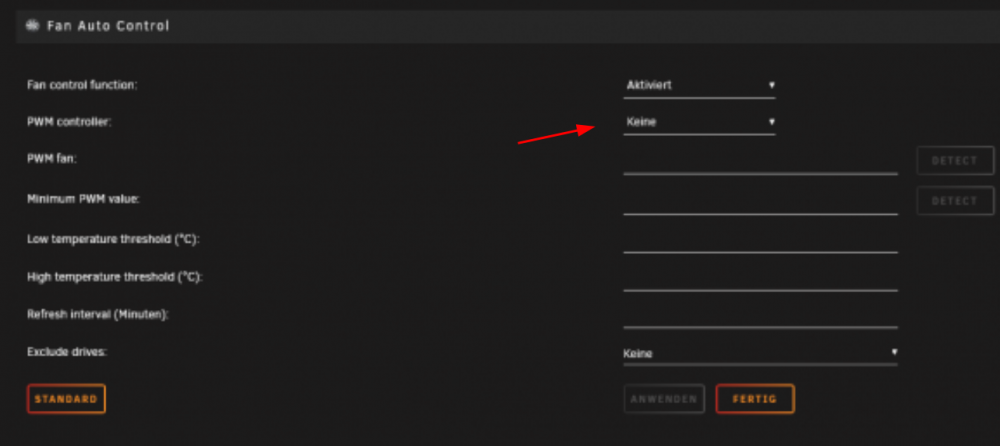This screenshot has width=1000, height=446.
Task: Click DETECT next to Minimum PWM value
Action: pos(955,201)
